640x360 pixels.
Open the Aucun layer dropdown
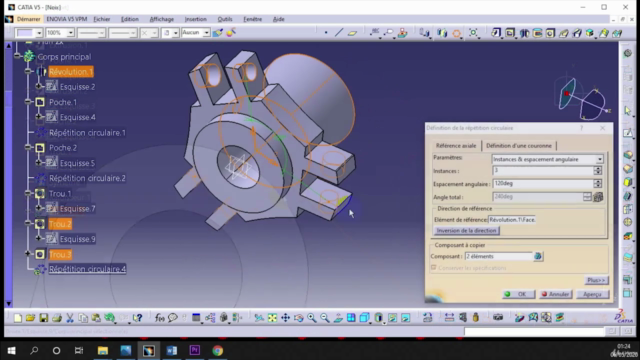click(206, 33)
